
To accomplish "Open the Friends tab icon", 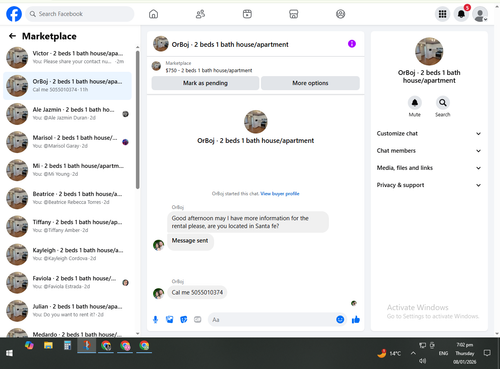I will [200, 14].
